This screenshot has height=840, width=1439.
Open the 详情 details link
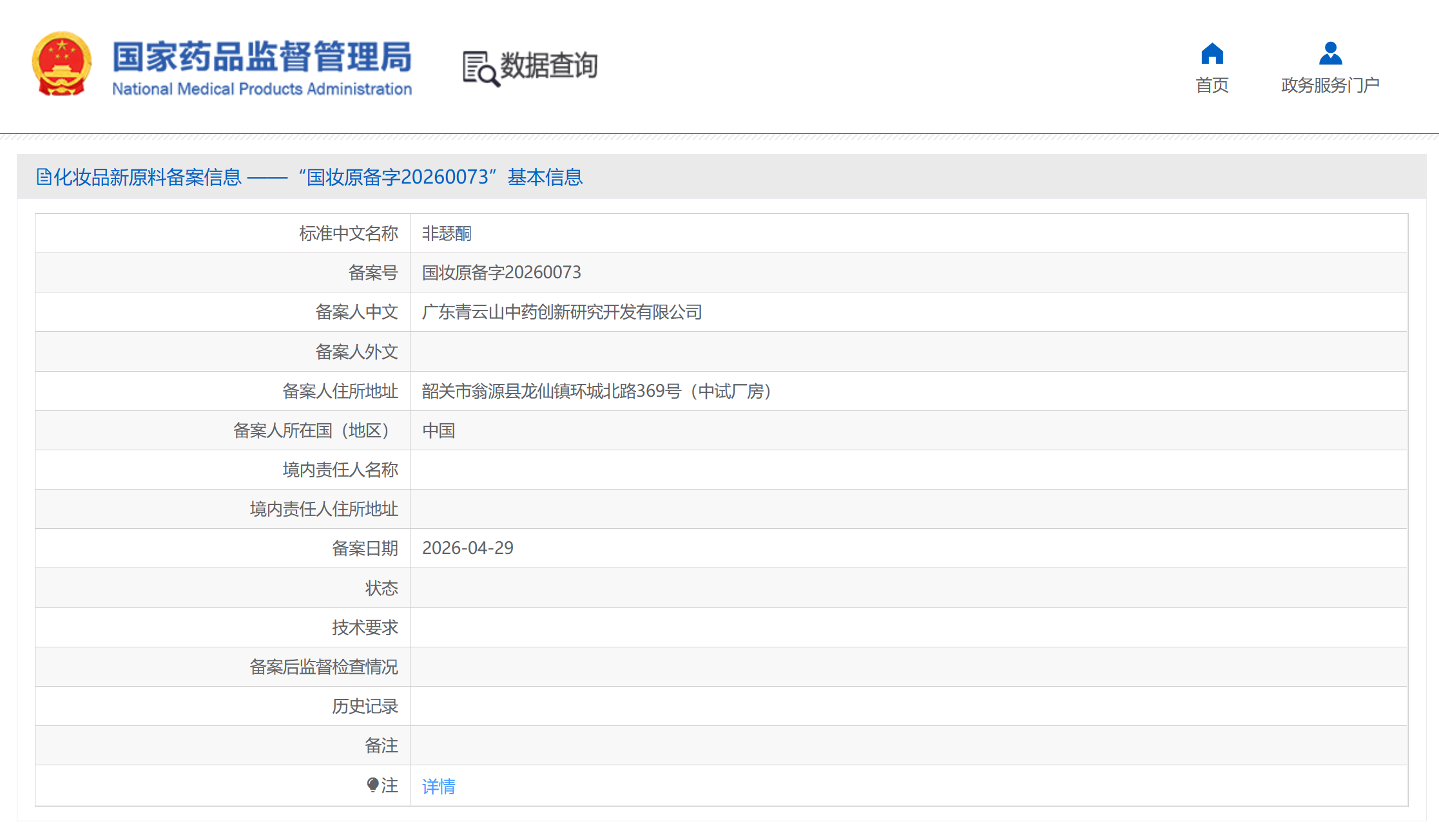[438, 786]
